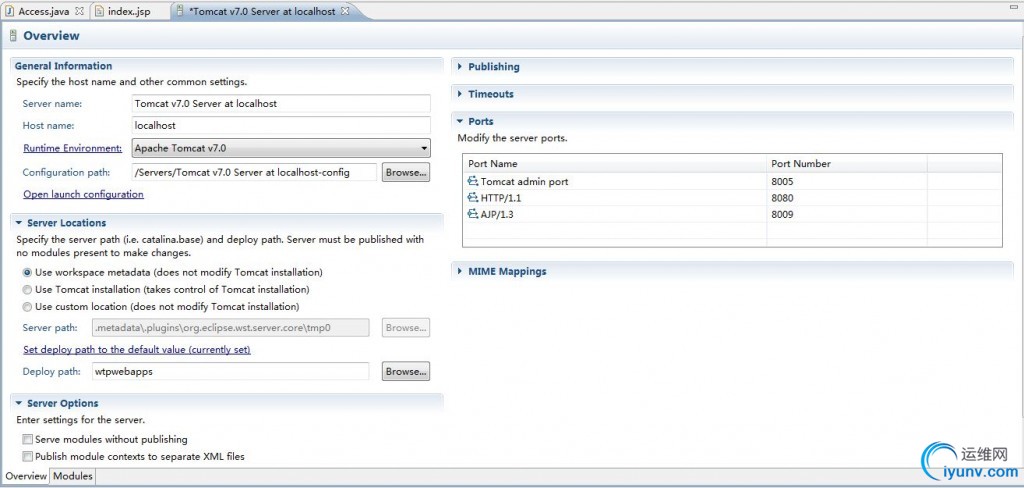Image resolution: width=1024 pixels, height=488 pixels.
Task: Click Browse next to Deploy path
Action: (x=406, y=371)
